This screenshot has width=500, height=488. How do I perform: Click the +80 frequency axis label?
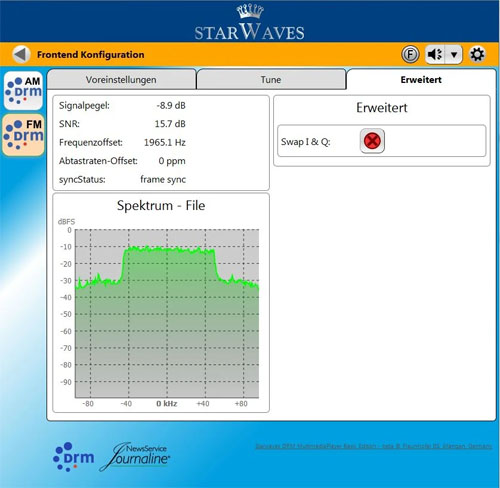click(241, 404)
